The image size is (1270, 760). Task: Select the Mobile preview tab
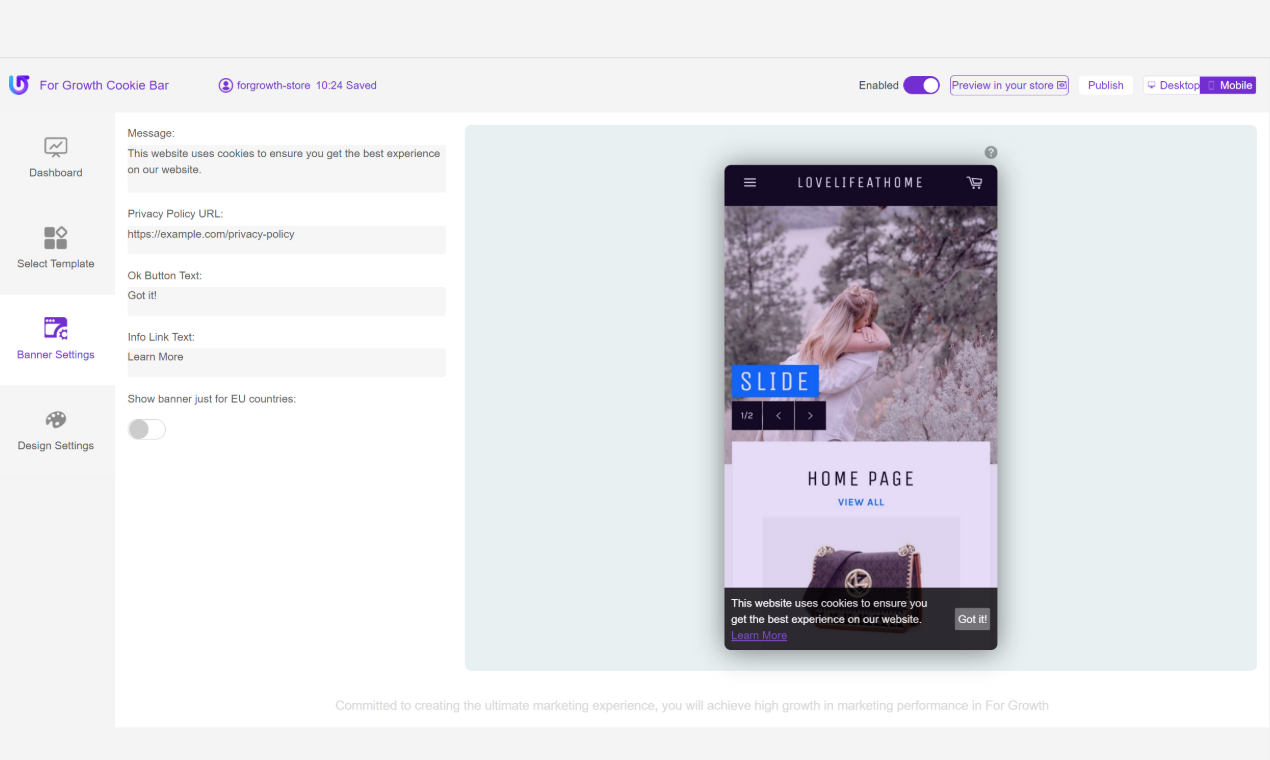[x=1228, y=85]
